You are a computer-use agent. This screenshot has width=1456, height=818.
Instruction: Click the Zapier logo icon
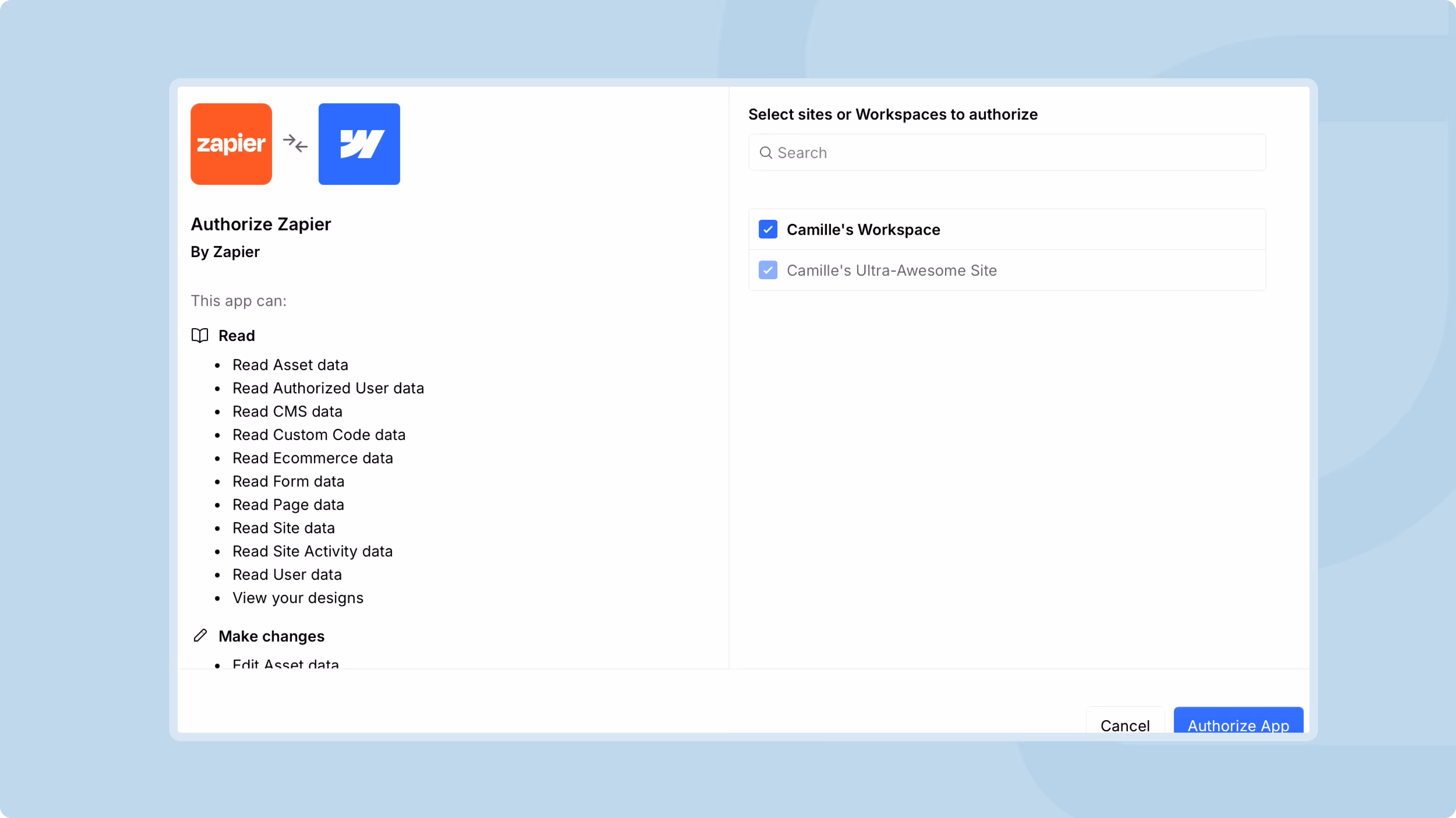tap(231, 144)
